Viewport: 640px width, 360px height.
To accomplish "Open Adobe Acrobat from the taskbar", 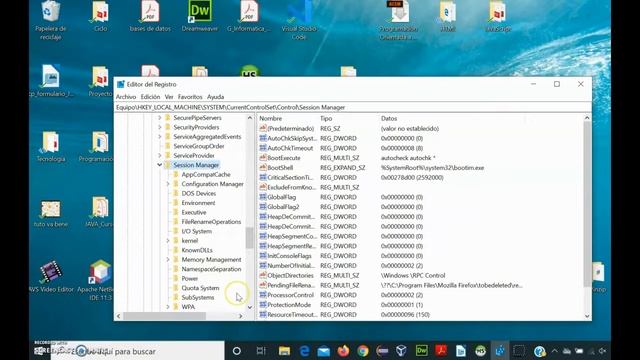I will [x=441, y=351].
